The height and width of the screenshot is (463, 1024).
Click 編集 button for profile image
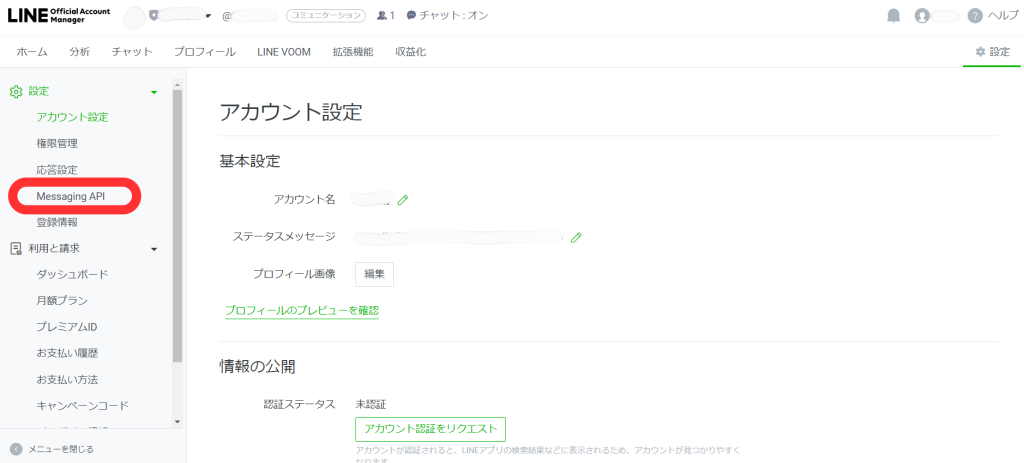374,274
